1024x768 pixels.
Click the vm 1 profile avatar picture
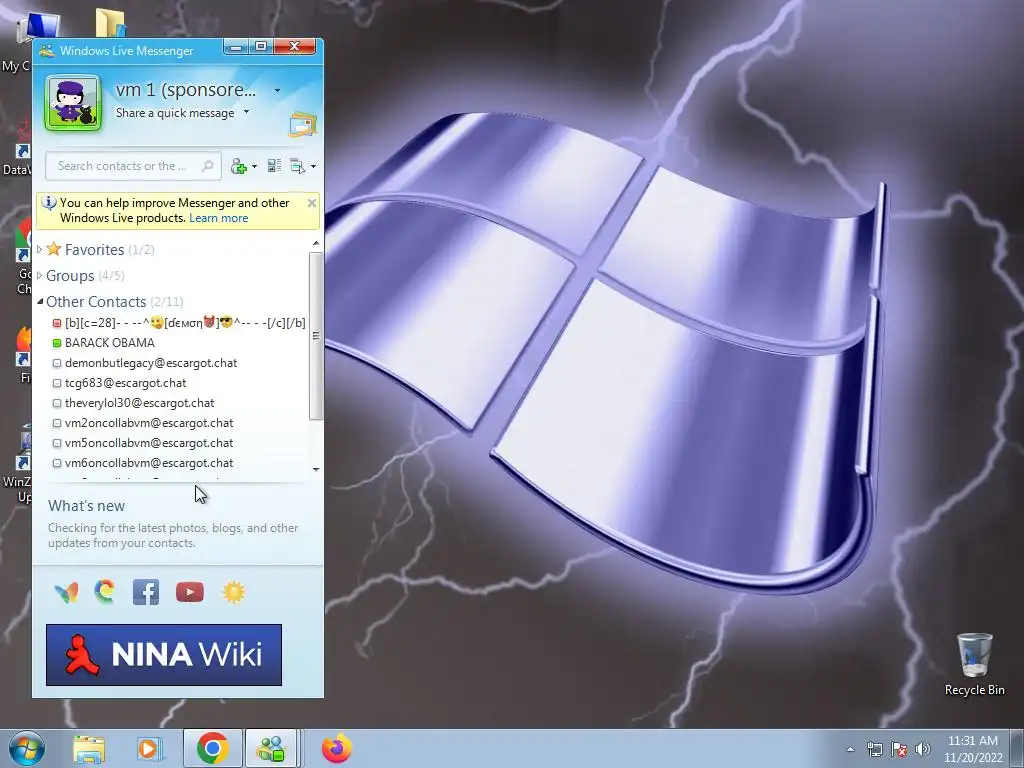73,103
